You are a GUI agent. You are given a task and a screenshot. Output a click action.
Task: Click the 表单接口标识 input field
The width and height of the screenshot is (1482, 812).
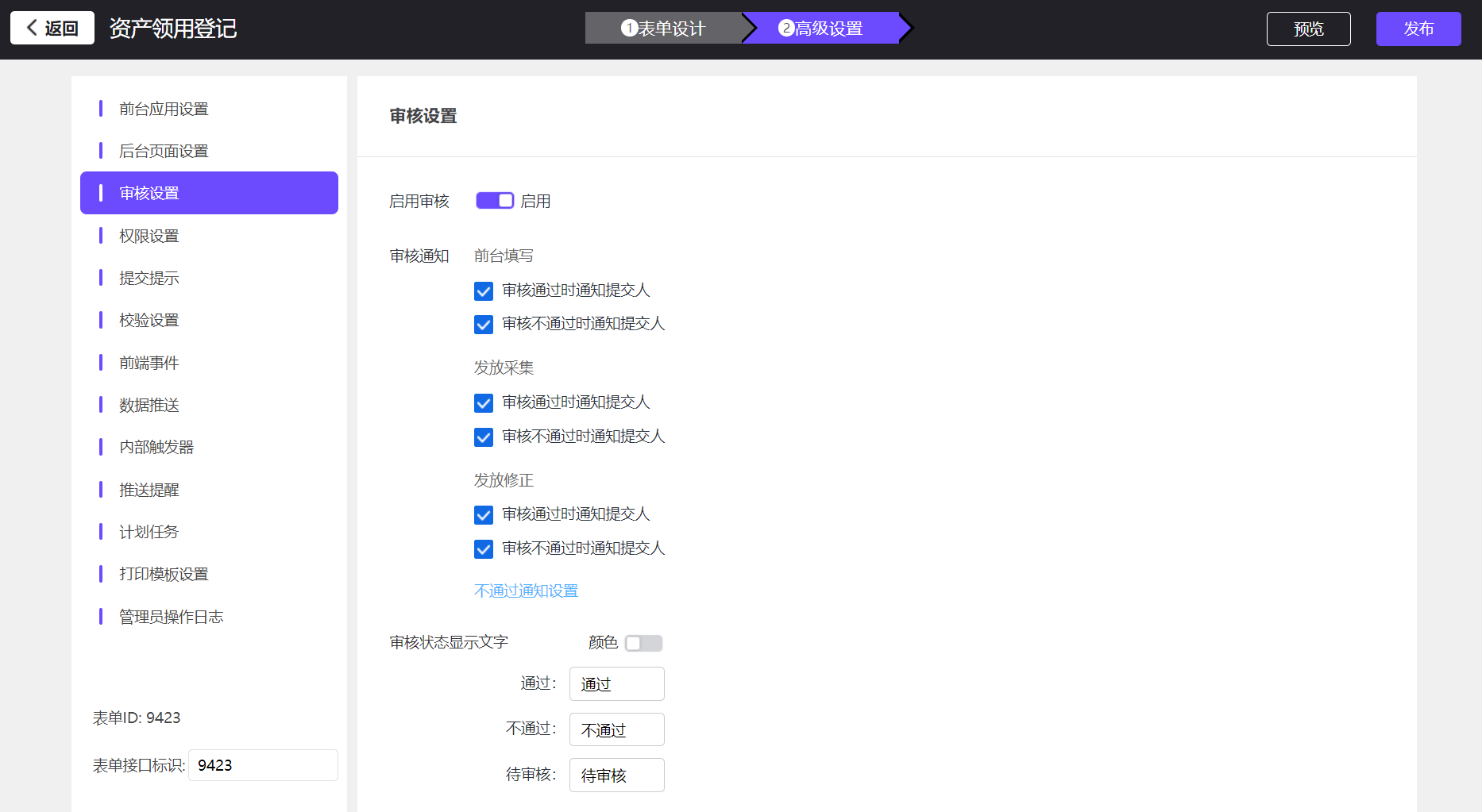point(262,765)
